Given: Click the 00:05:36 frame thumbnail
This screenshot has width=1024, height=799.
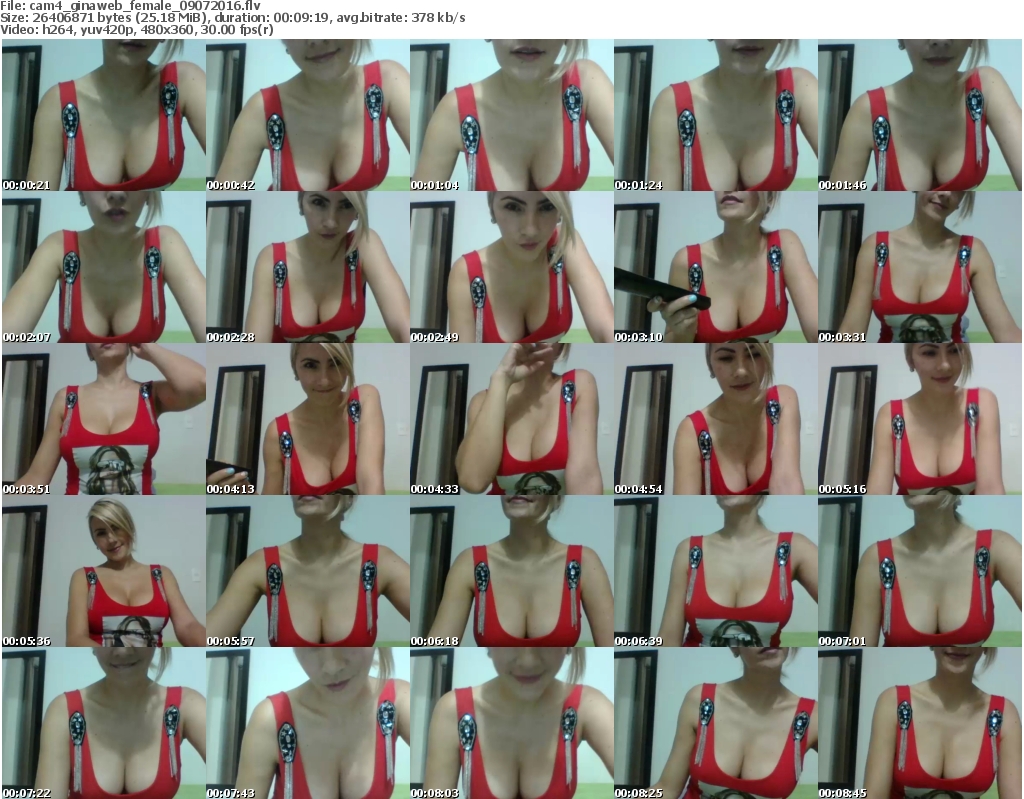Looking at the screenshot, I should coord(104,571).
